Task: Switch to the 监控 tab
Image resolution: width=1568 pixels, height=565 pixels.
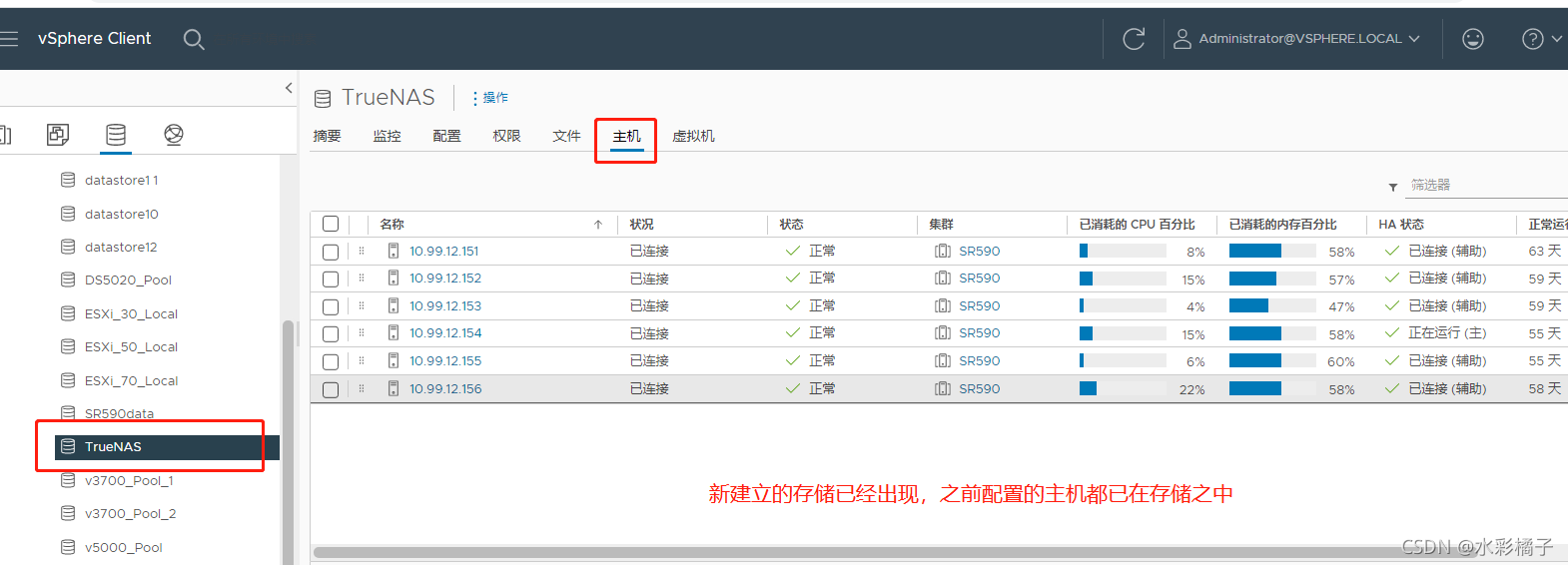Action: pos(387,136)
